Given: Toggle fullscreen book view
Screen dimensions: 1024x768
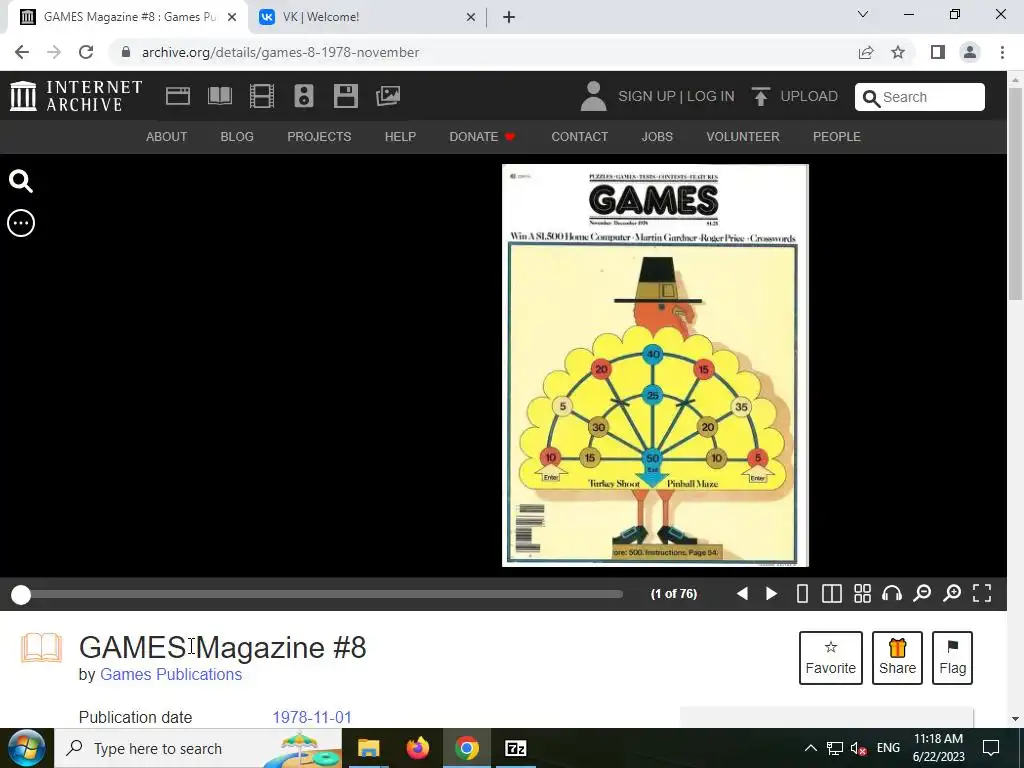Looking at the screenshot, I should [x=982, y=594].
